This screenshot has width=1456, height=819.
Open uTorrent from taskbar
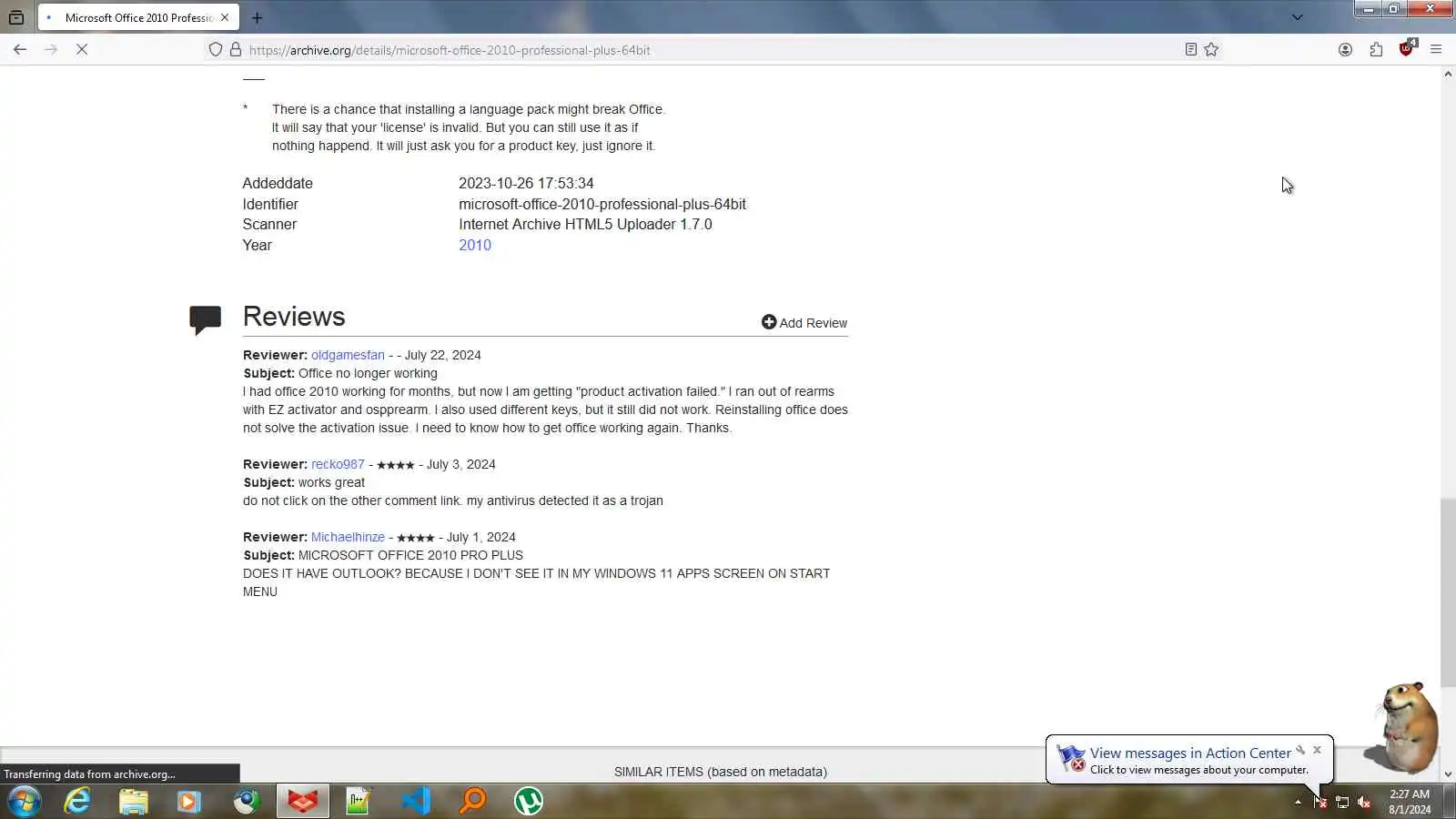(529, 801)
